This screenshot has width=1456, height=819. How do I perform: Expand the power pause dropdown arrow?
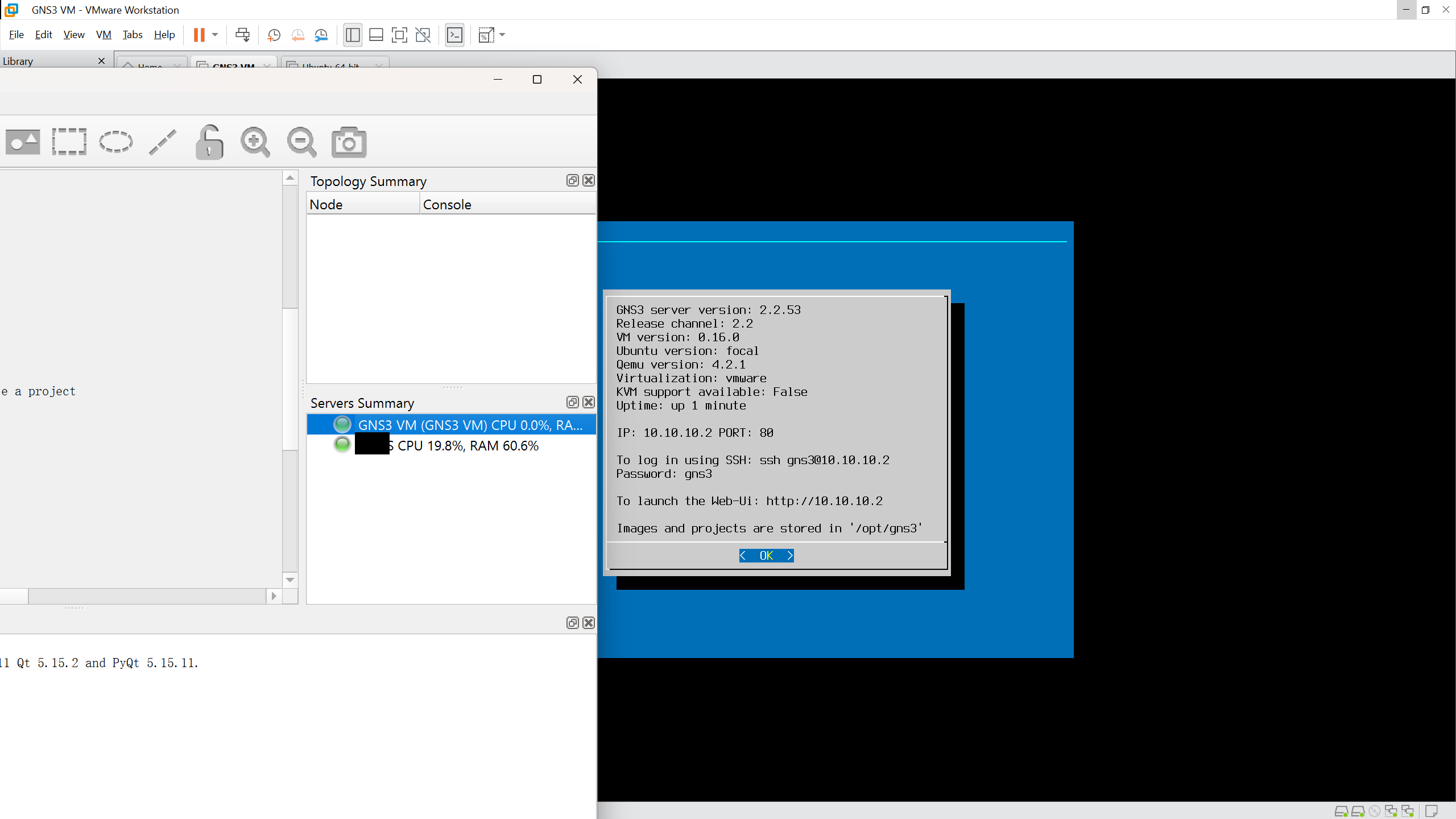pyautogui.click(x=215, y=35)
